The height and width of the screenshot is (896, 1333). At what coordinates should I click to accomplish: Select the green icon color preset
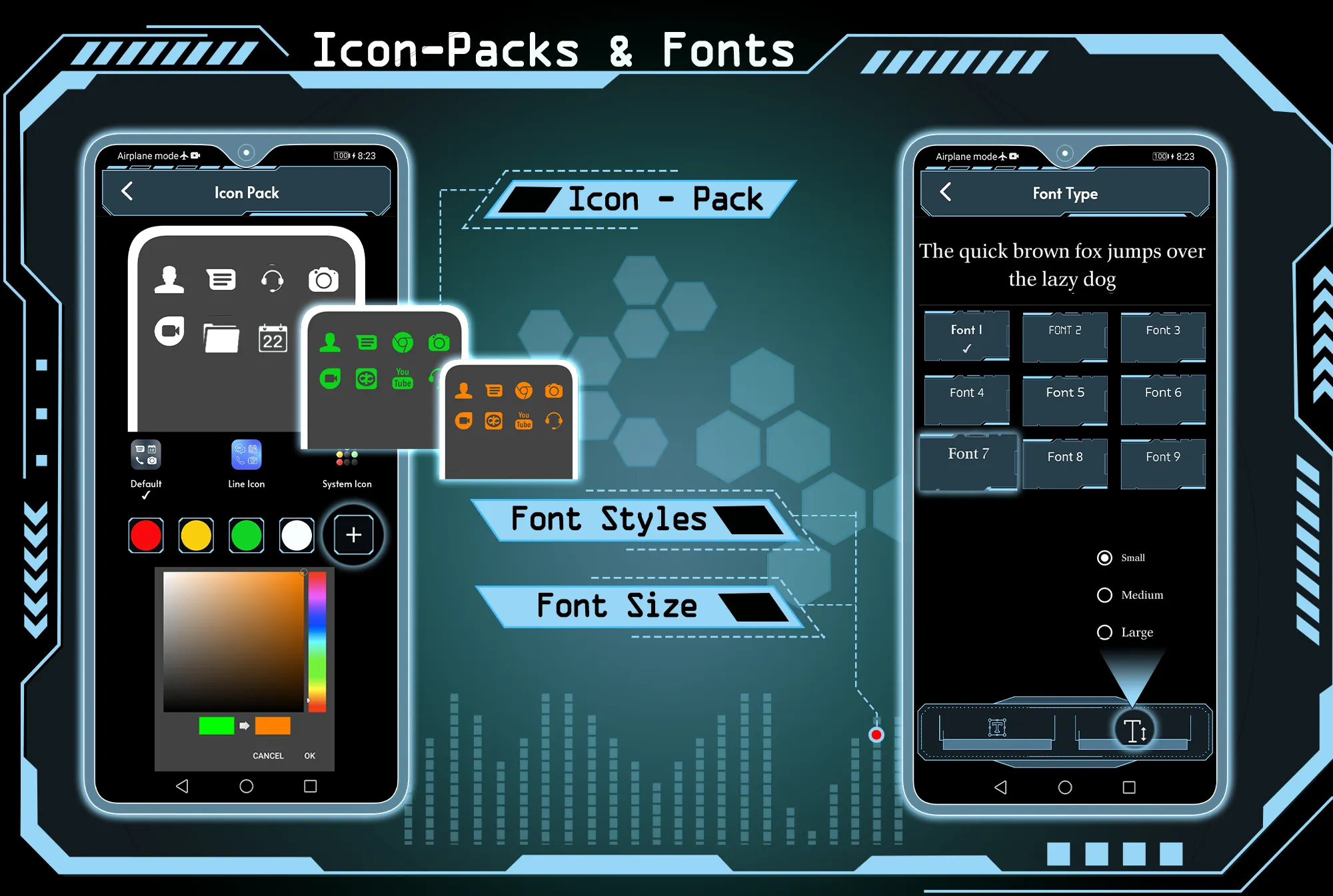pyautogui.click(x=246, y=535)
